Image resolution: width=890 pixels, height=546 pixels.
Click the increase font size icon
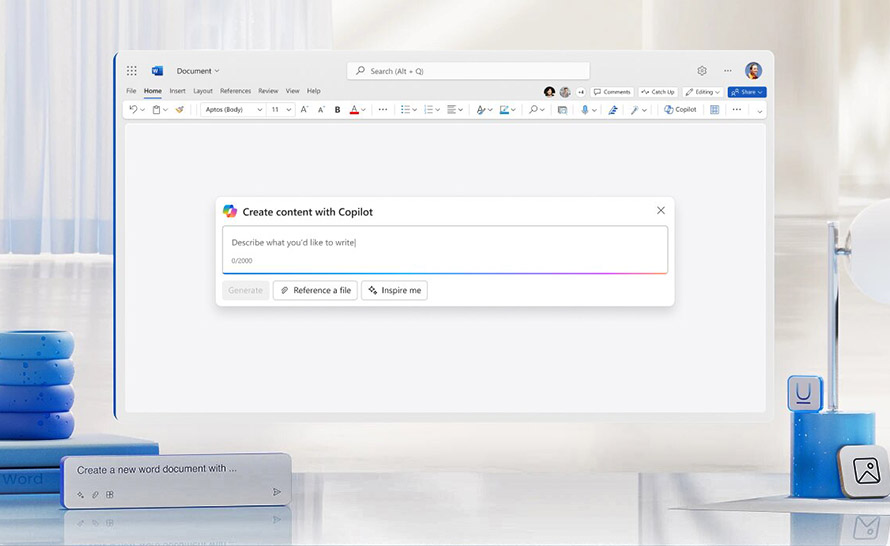tap(304, 110)
